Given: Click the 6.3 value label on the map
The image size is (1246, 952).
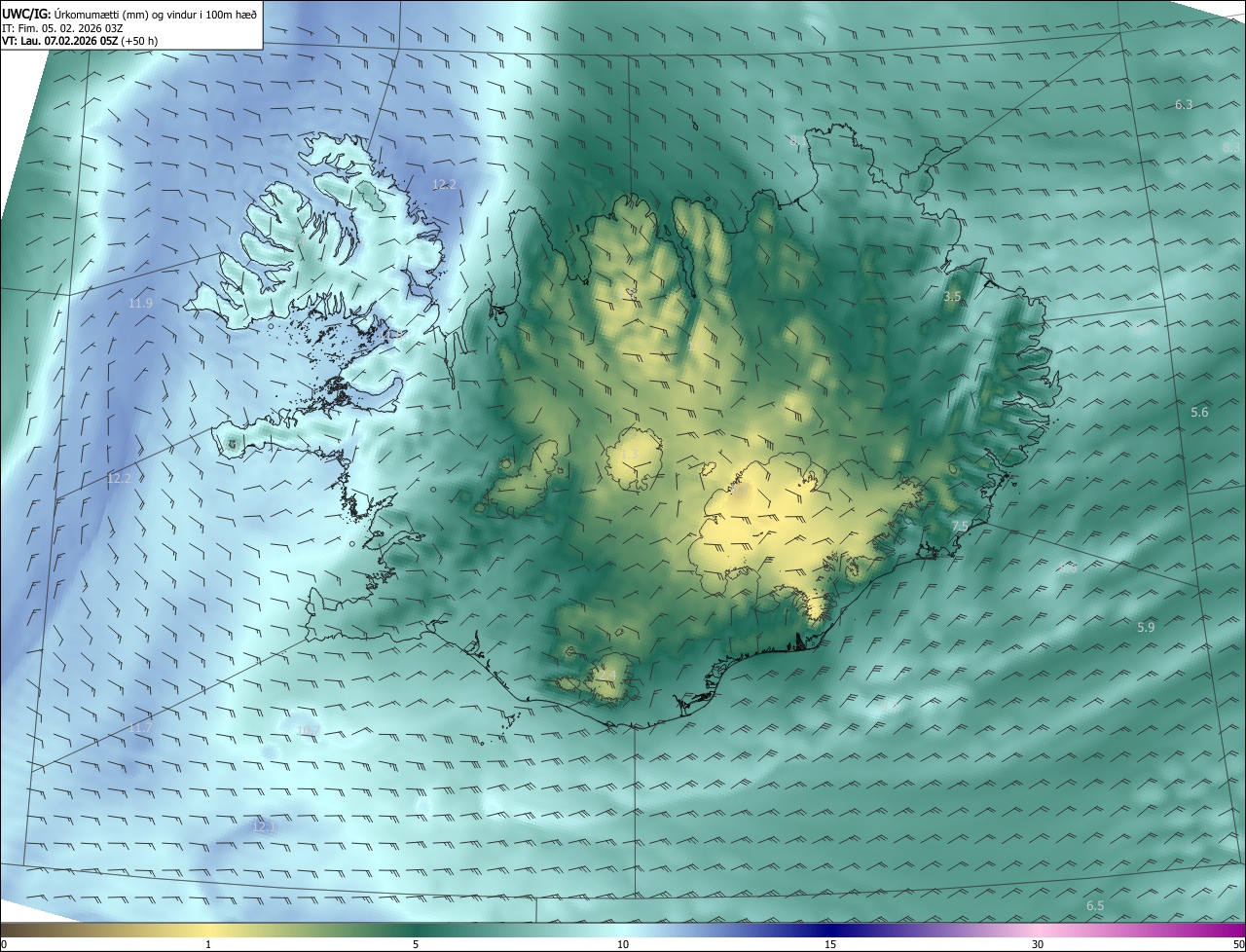Looking at the screenshot, I should click(1184, 104).
